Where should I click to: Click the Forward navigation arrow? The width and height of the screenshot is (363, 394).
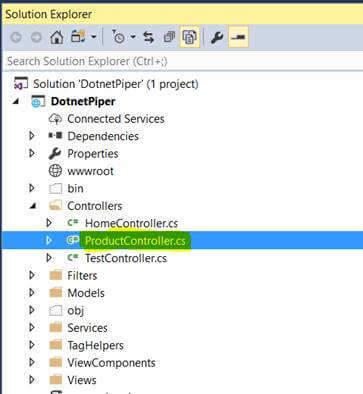(36, 37)
